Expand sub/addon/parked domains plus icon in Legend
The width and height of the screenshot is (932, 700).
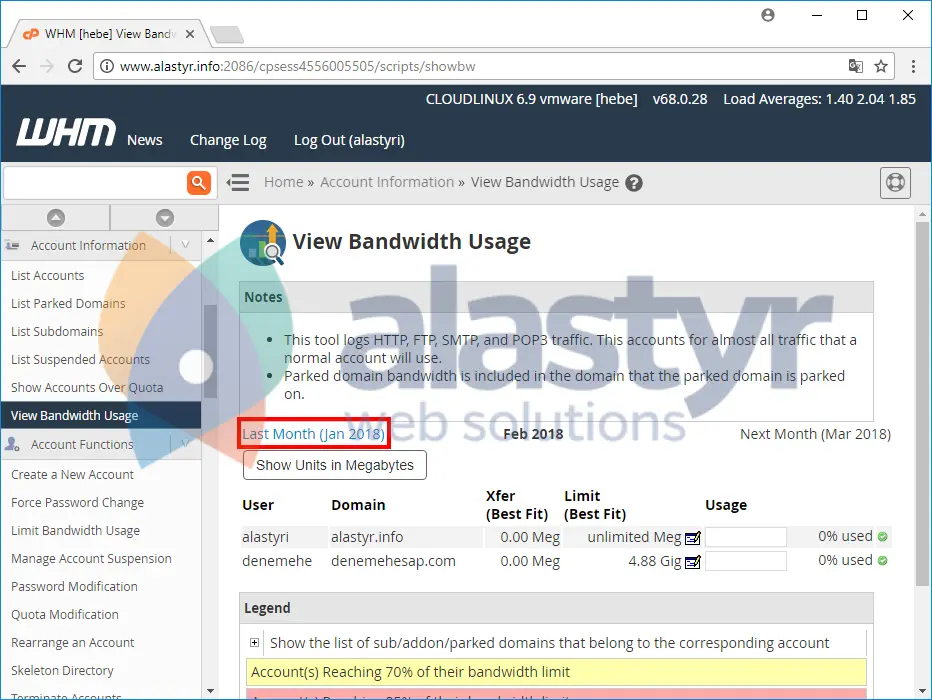254,642
